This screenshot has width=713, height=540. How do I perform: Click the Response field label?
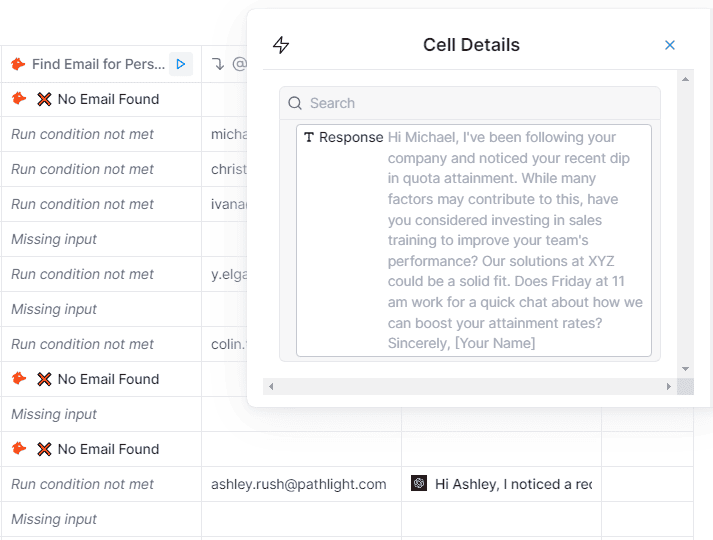click(x=351, y=137)
